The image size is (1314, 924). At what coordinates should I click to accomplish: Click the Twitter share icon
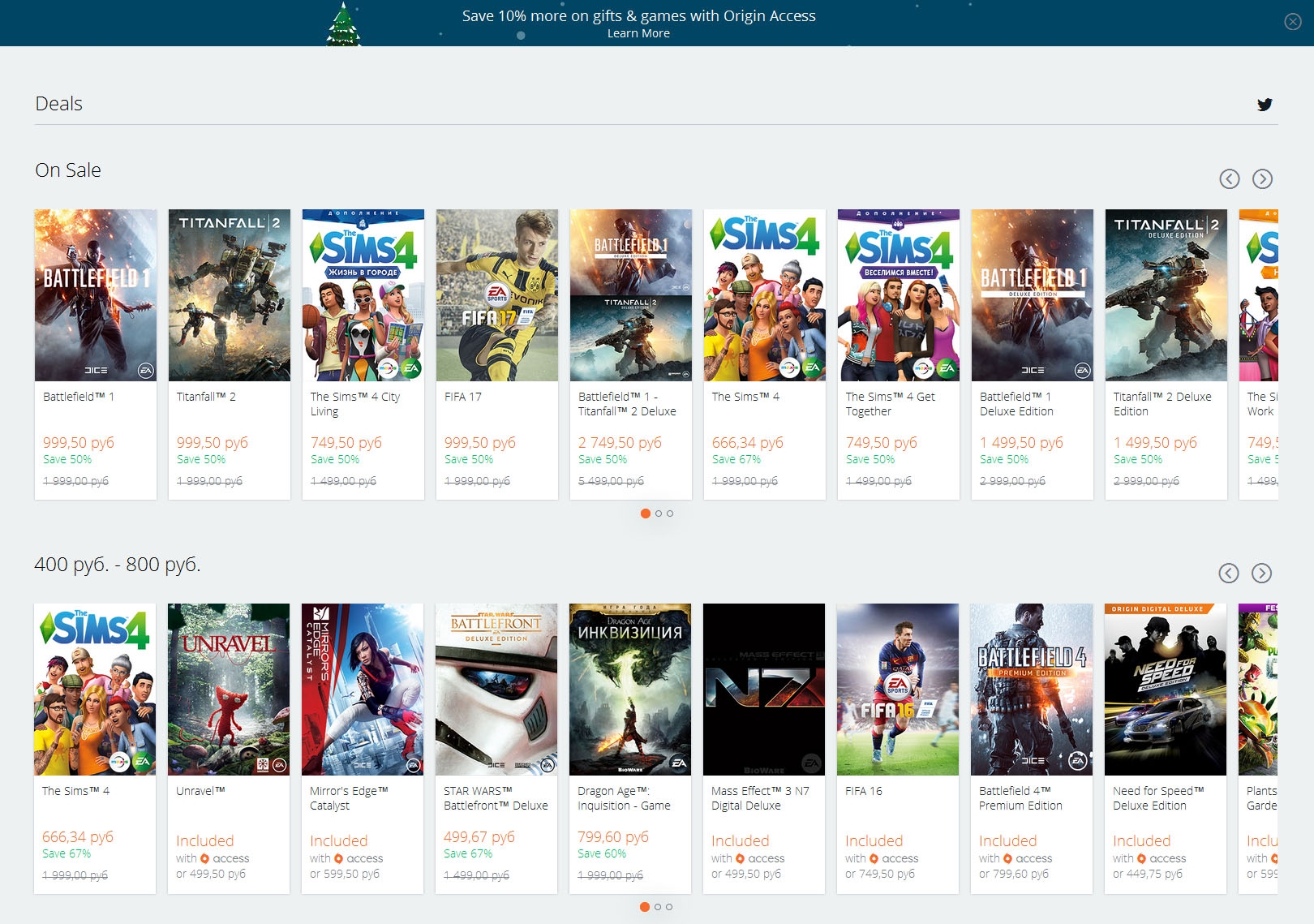click(1265, 104)
